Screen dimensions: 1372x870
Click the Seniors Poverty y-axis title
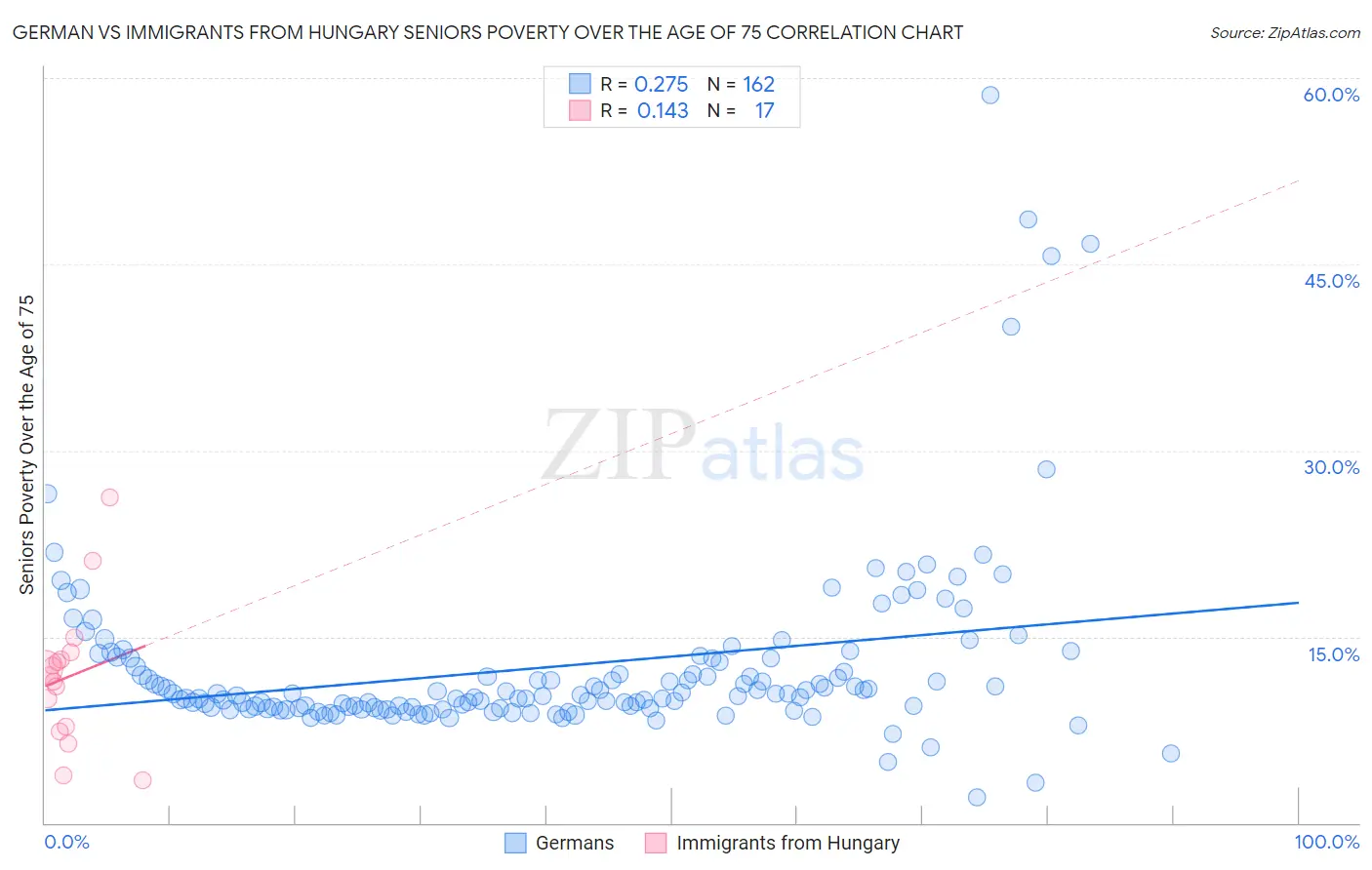26,445
